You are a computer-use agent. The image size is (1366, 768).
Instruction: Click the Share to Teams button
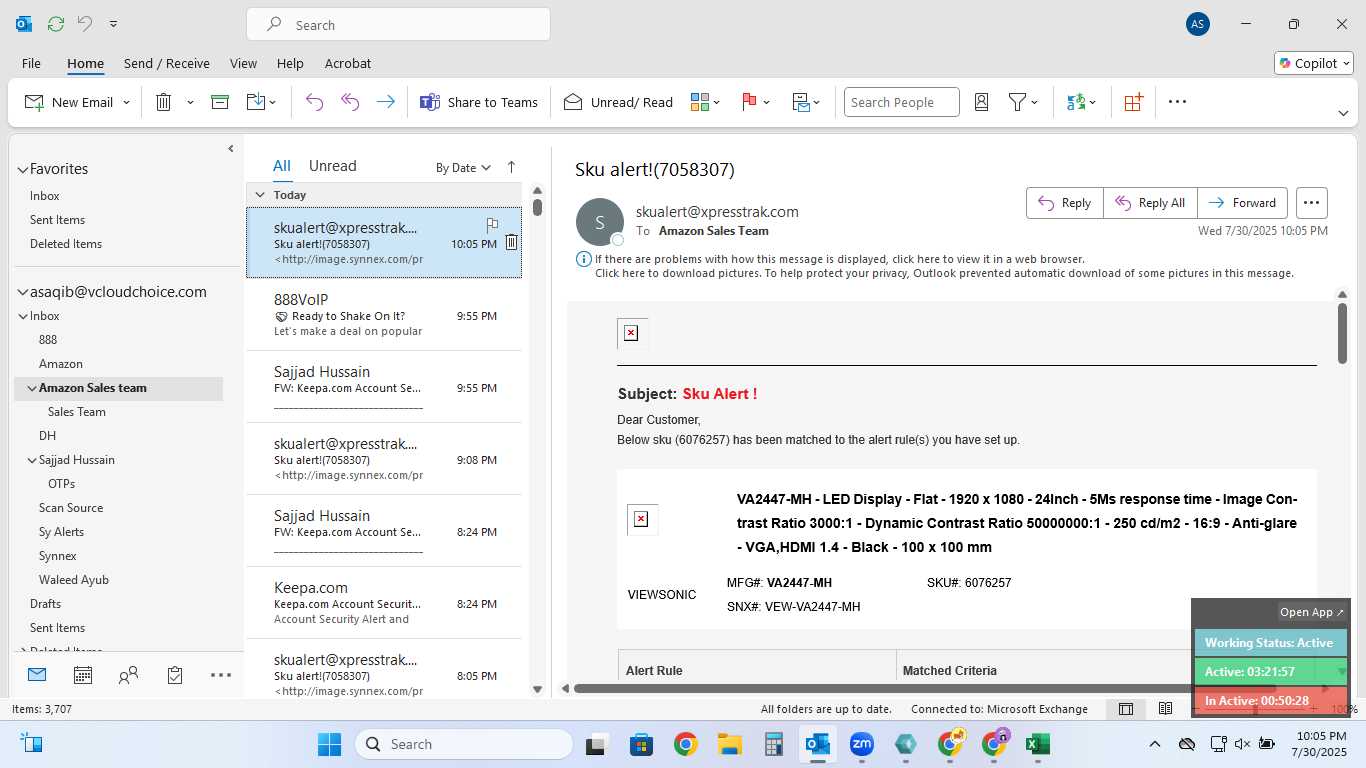pos(479,102)
